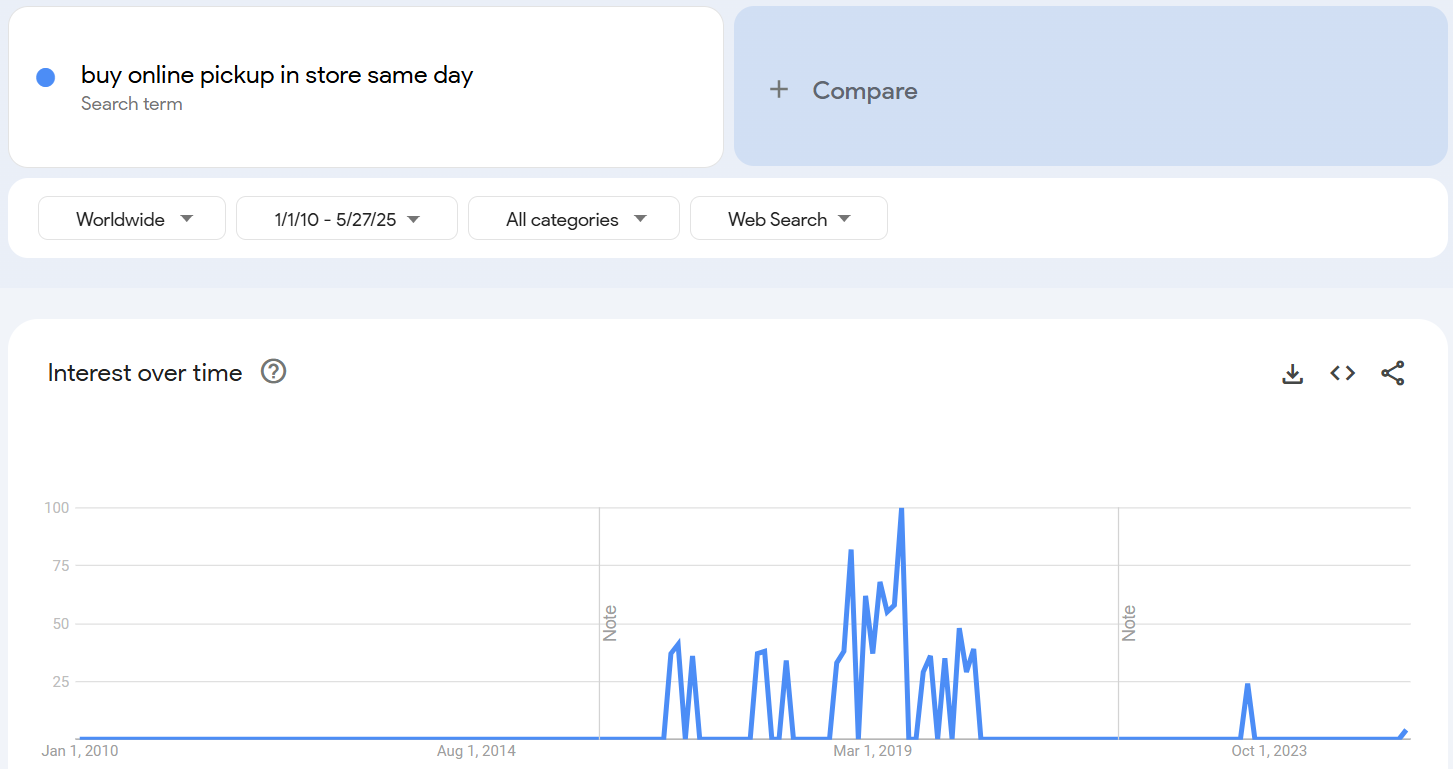
Task: Click the Search term label under query
Action: click(x=131, y=104)
